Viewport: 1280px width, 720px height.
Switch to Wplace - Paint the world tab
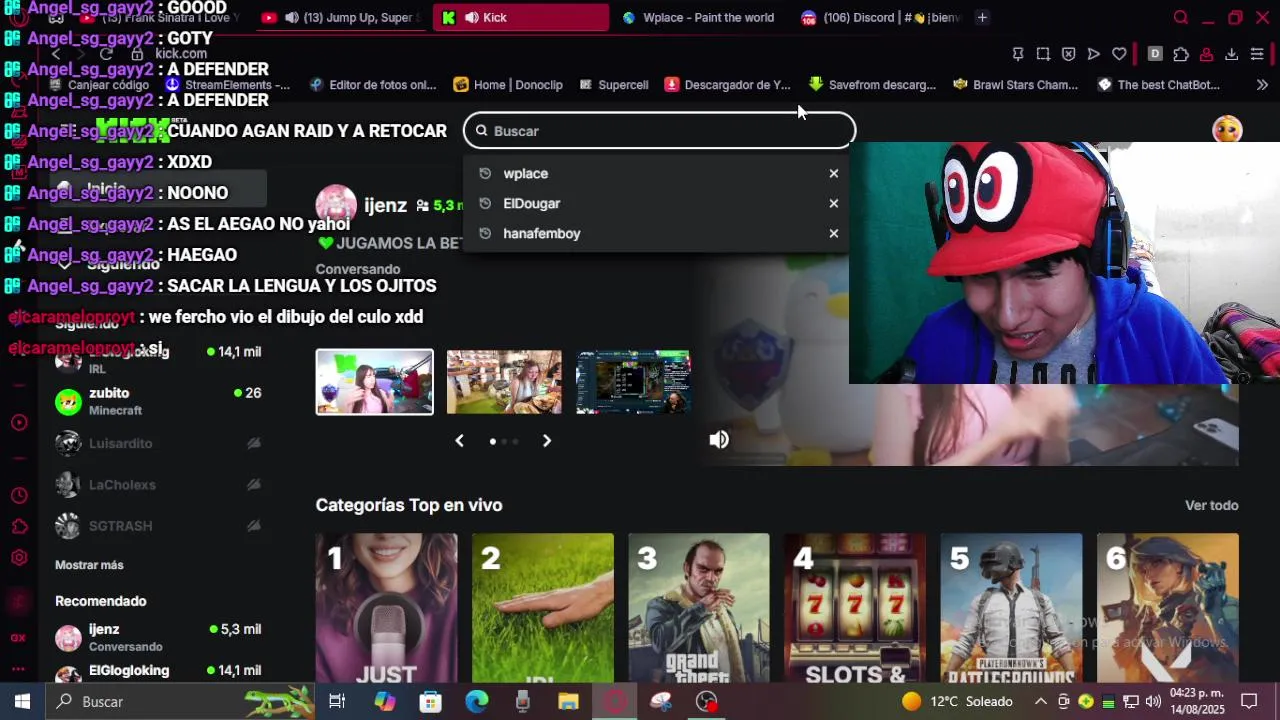click(x=697, y=17)
